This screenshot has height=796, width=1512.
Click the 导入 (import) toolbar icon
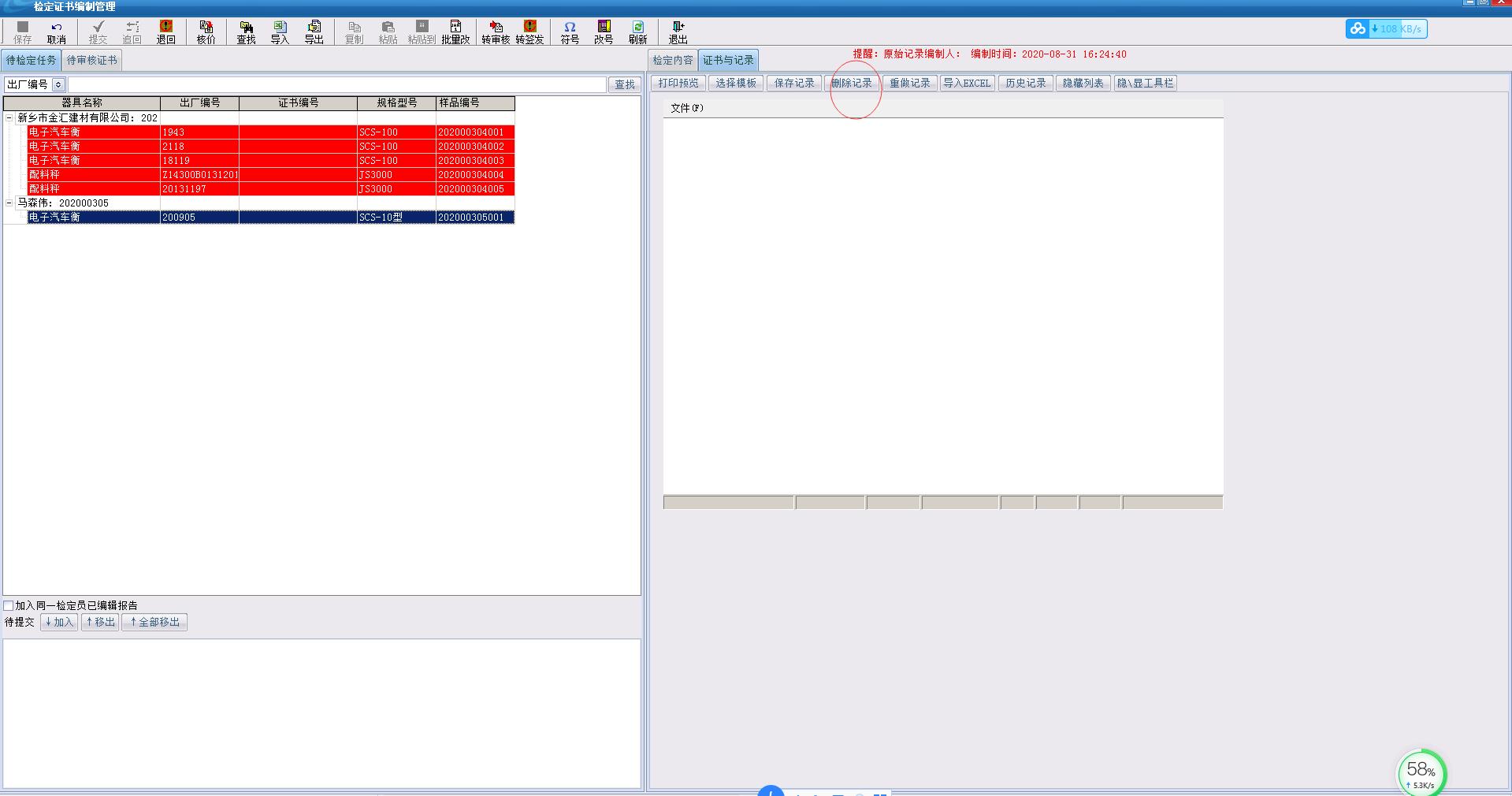[280, 32]
